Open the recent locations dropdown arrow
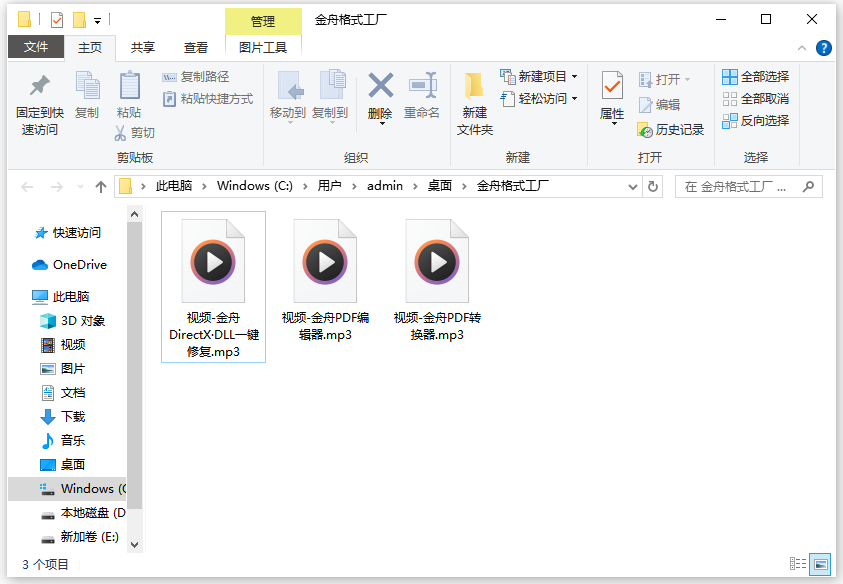The height and width of the screenshot is (584, 843). point(80,187)
